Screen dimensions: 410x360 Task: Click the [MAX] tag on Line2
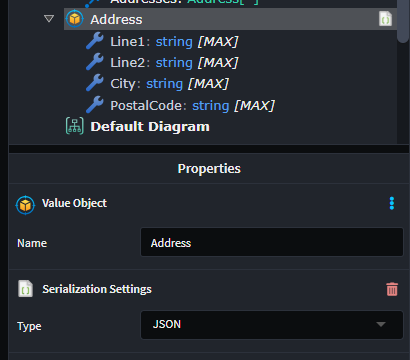click(x=218, y=63)
